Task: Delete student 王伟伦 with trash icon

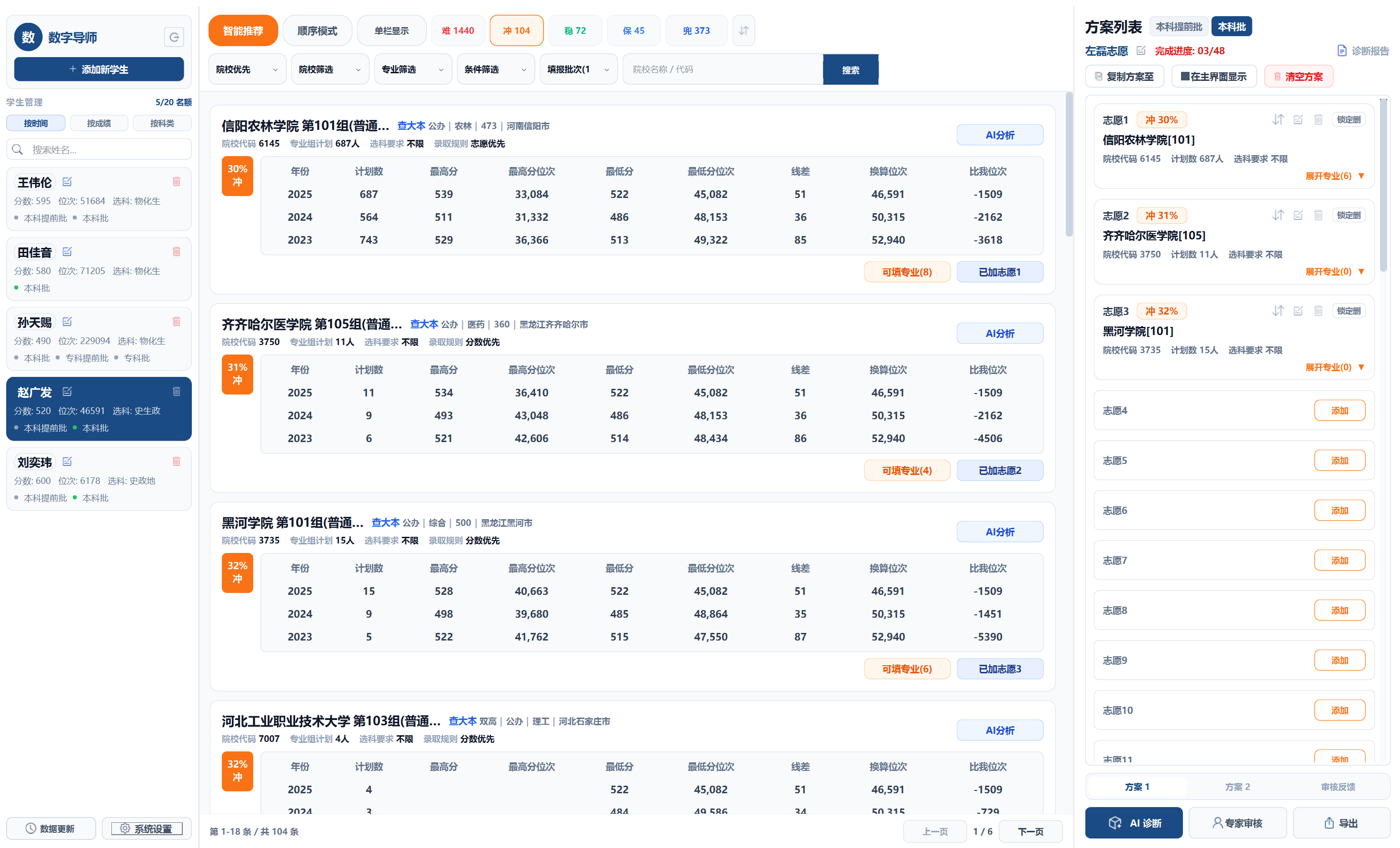Action: coord(176,182)
